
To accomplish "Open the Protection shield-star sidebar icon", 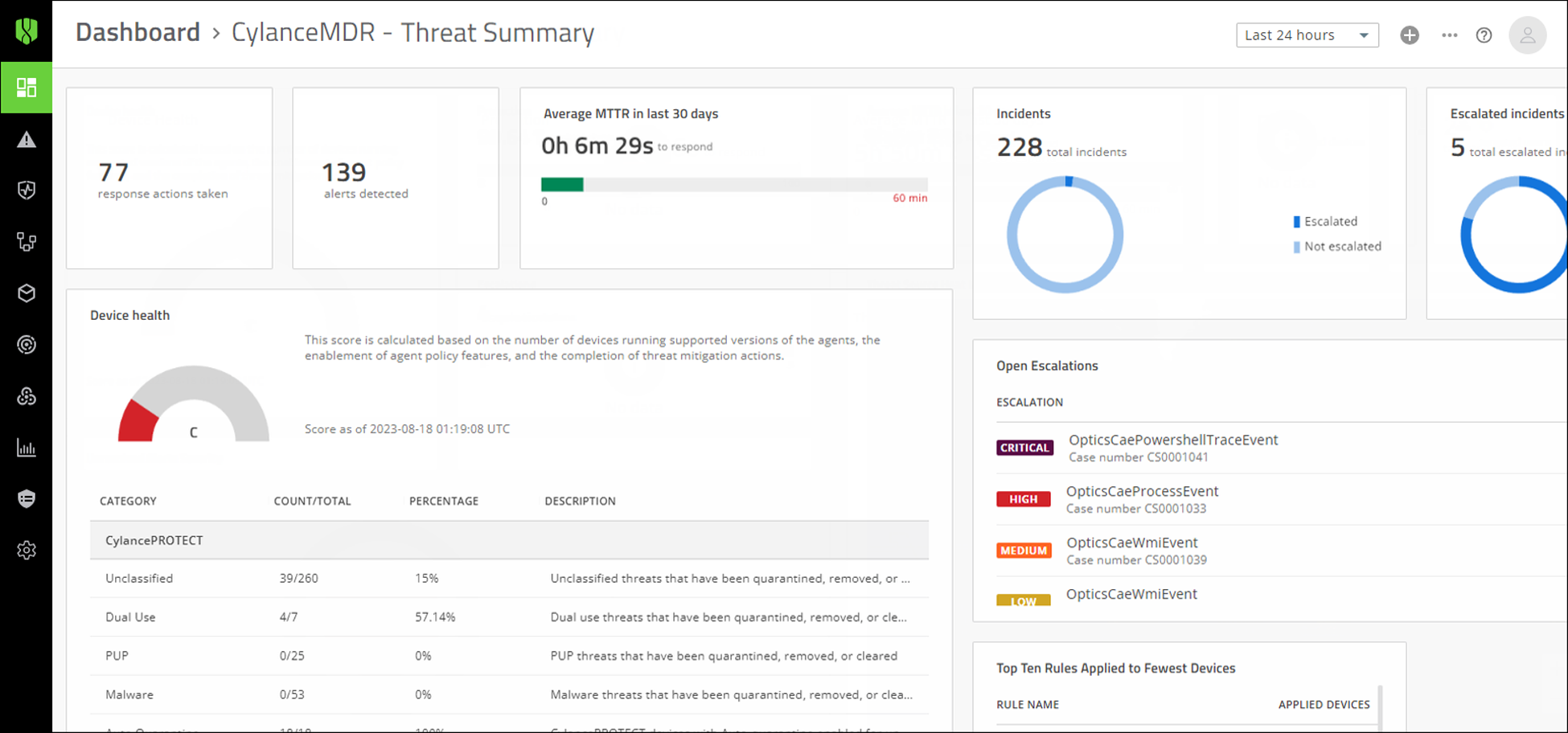I will pos(27,190).
